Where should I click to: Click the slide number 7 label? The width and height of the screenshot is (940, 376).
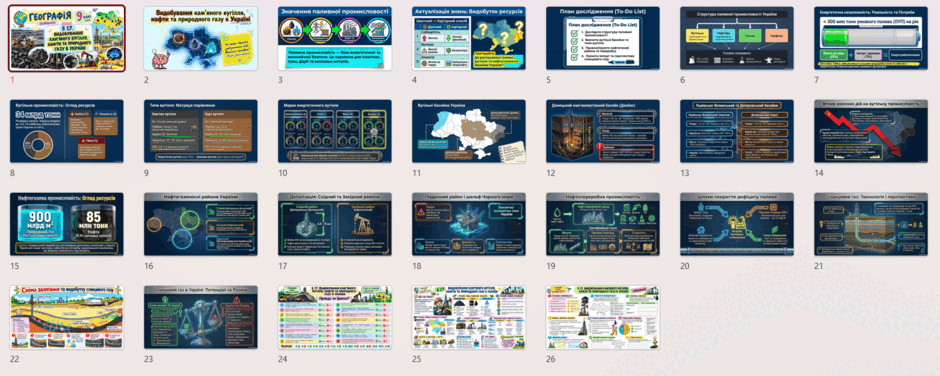[817, 80]
